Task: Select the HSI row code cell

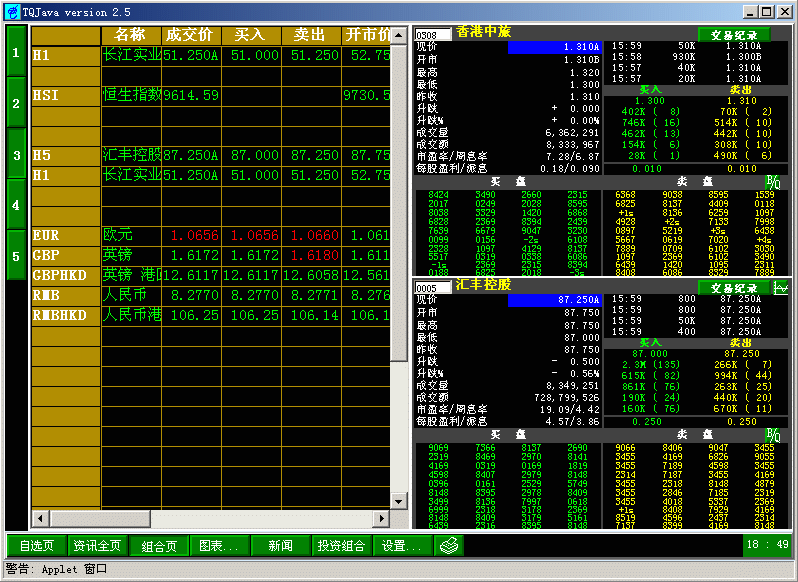Action: coord(66,95)
